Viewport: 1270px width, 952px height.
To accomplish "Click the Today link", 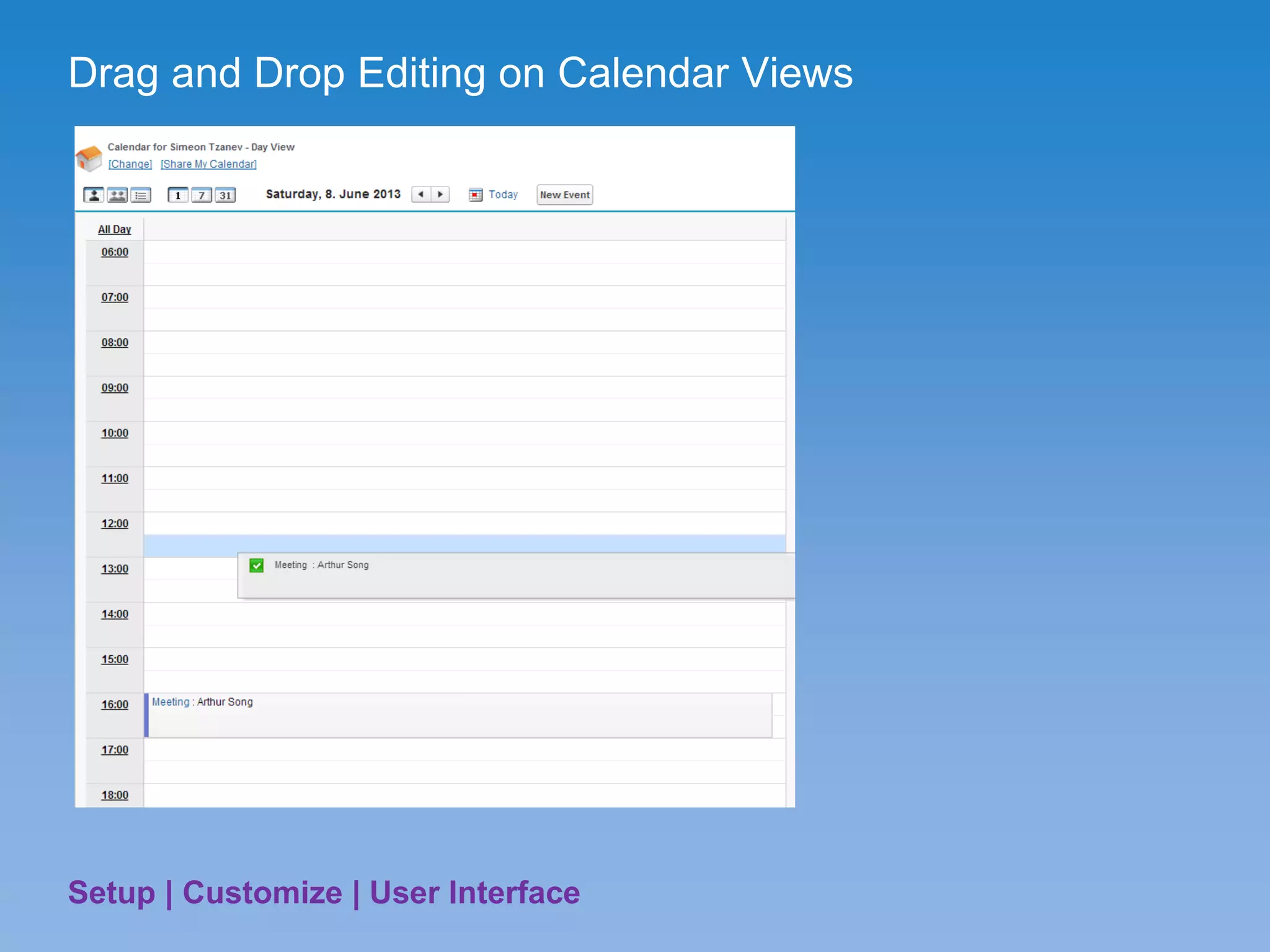I will [503, 195].
